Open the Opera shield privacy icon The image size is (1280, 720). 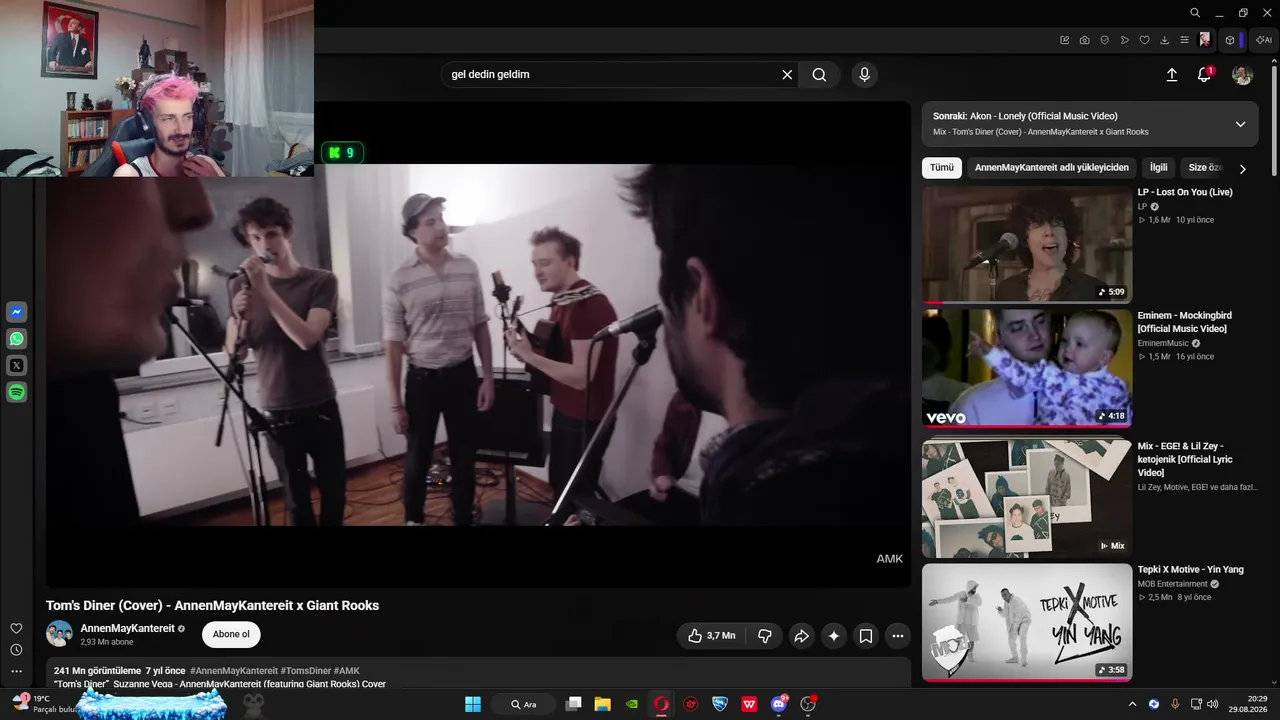pyautogui.click(x=1105, y=40)
